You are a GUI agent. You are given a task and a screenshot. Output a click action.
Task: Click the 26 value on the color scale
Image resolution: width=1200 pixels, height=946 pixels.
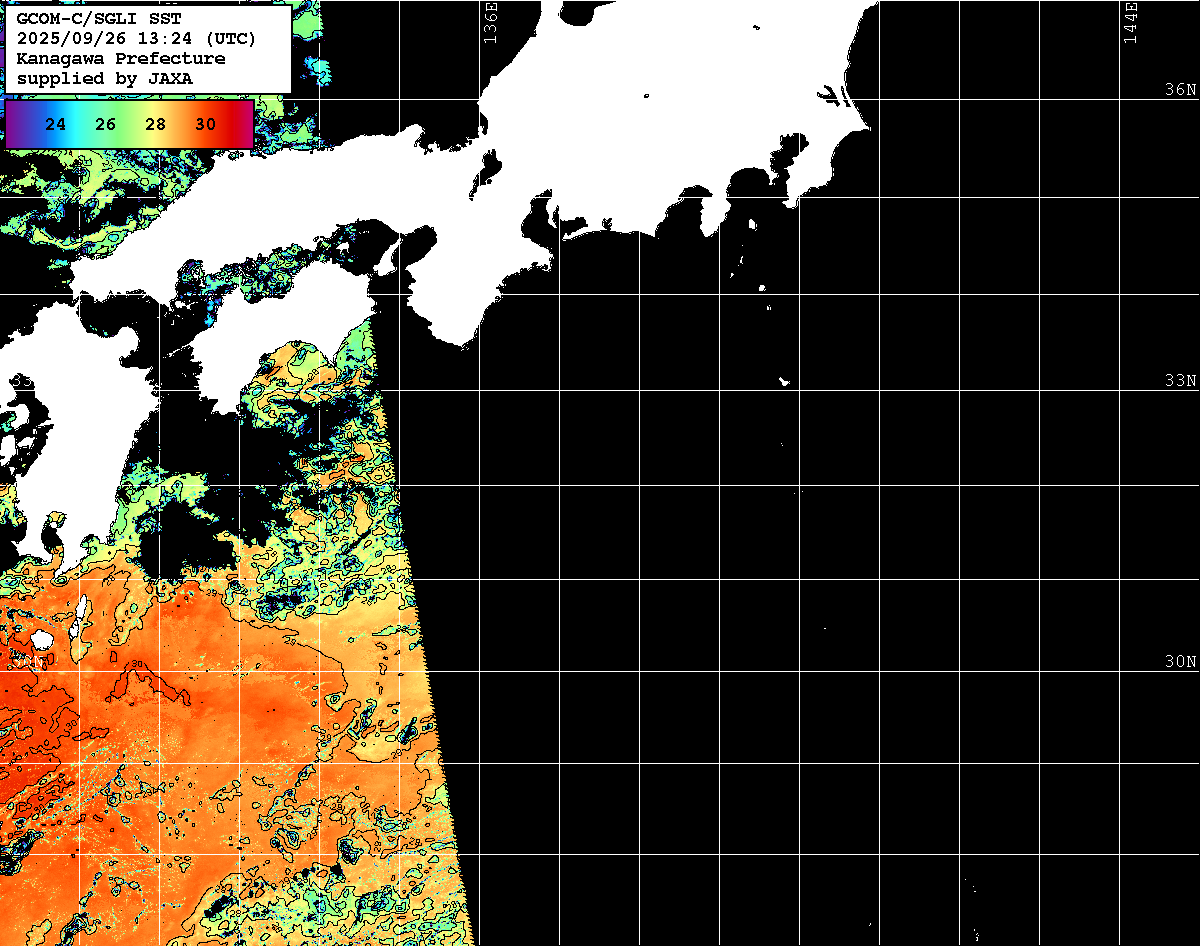pos(106,125)
